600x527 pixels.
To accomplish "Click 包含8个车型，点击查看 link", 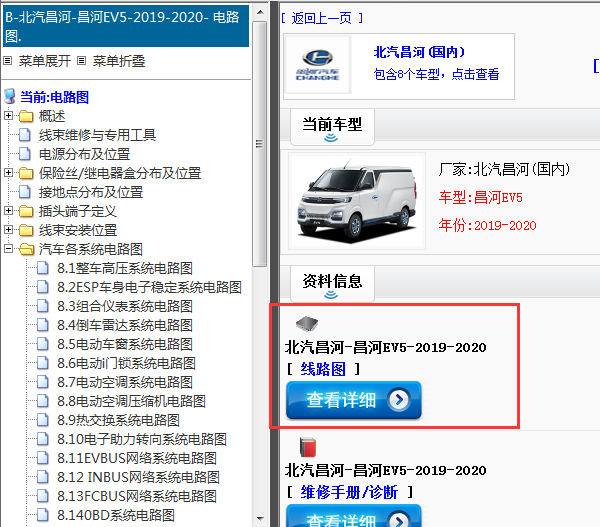I will [436, 74].
